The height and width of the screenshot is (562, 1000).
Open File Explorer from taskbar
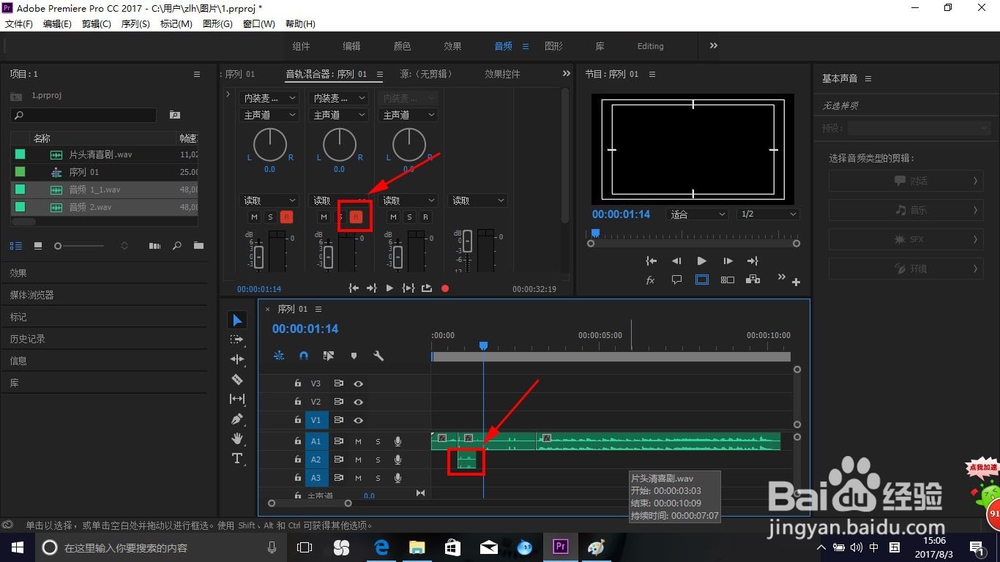[x=417, y=547]
